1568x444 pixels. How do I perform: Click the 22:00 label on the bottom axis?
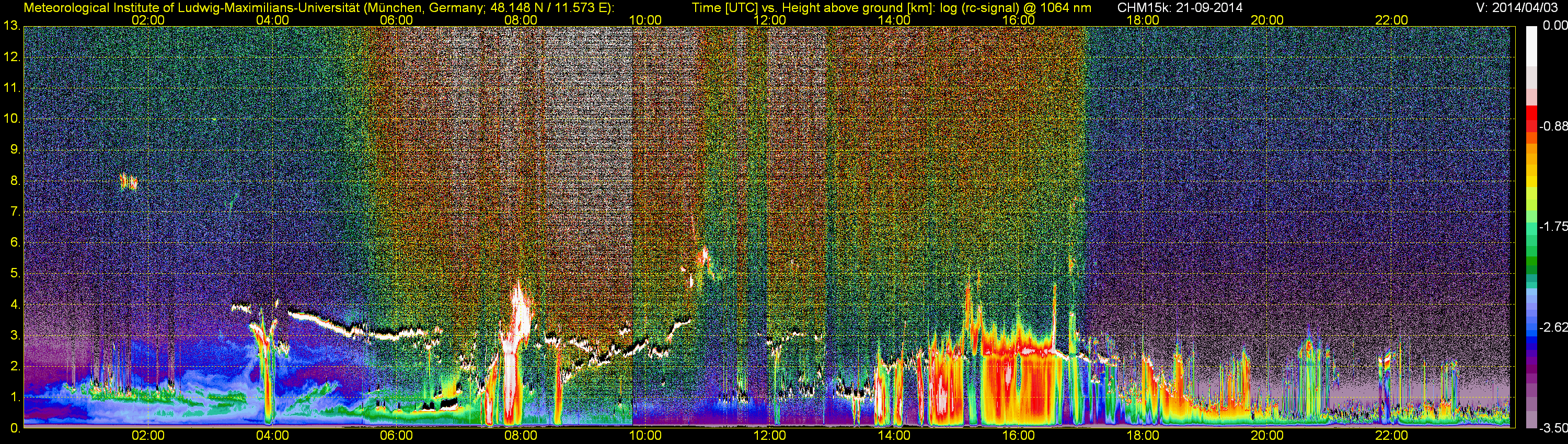tap(1391, 436)
